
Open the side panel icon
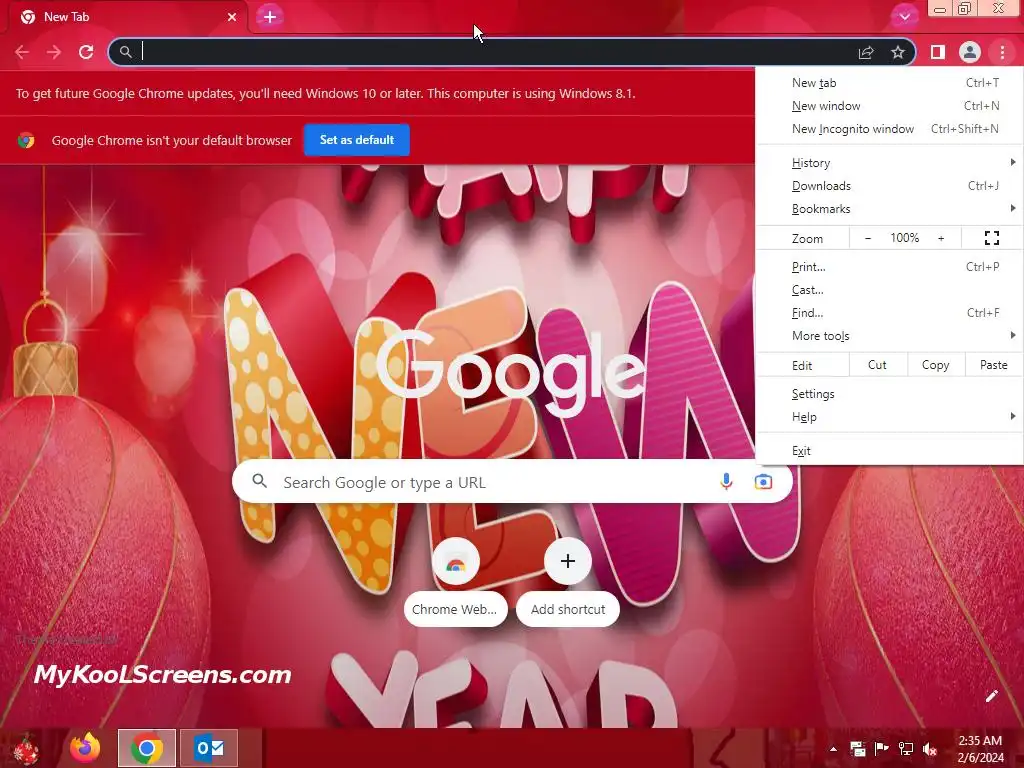pyautogui.click(x=938, y=52)
